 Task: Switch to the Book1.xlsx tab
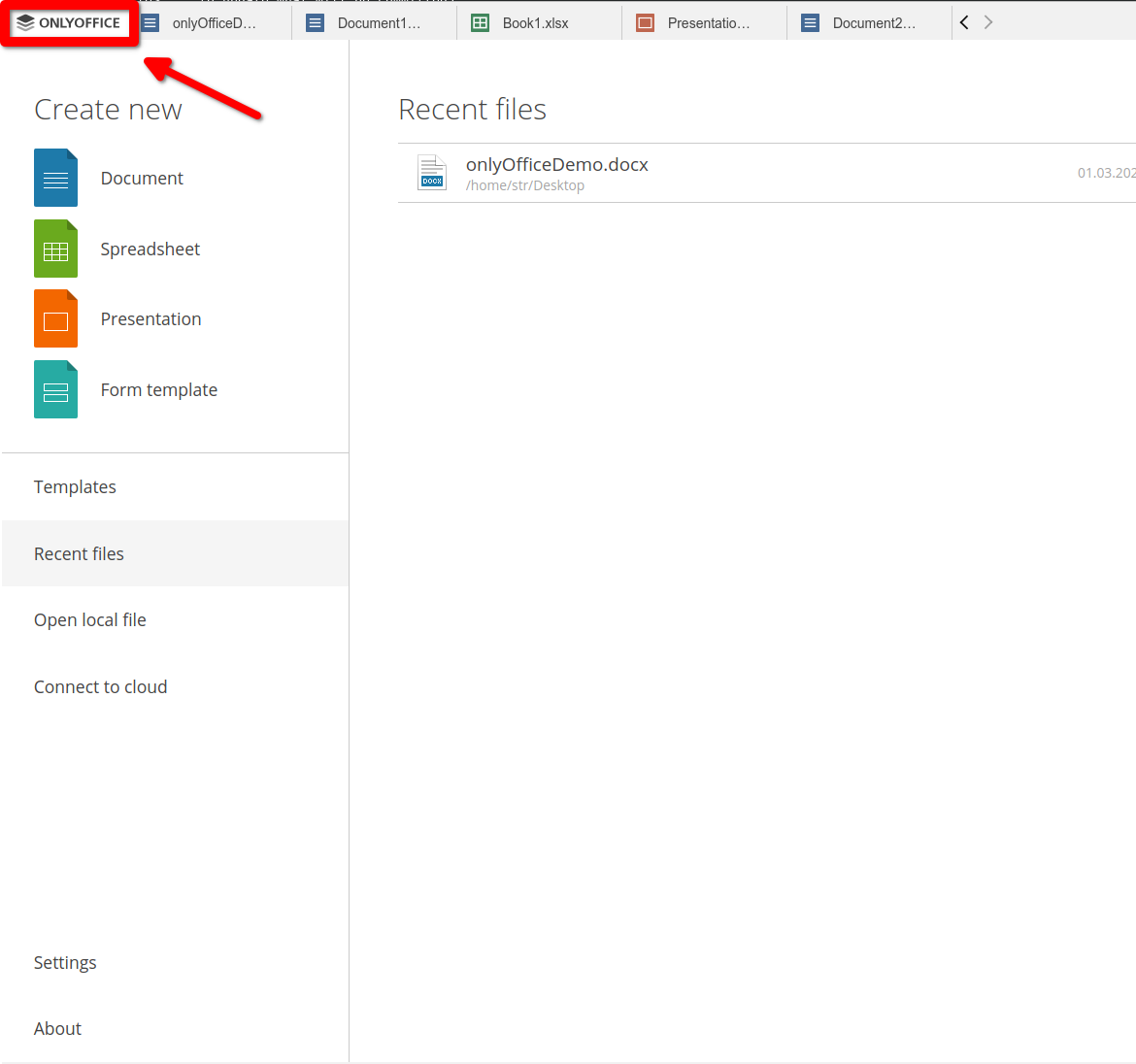click(x=540, y=23)
